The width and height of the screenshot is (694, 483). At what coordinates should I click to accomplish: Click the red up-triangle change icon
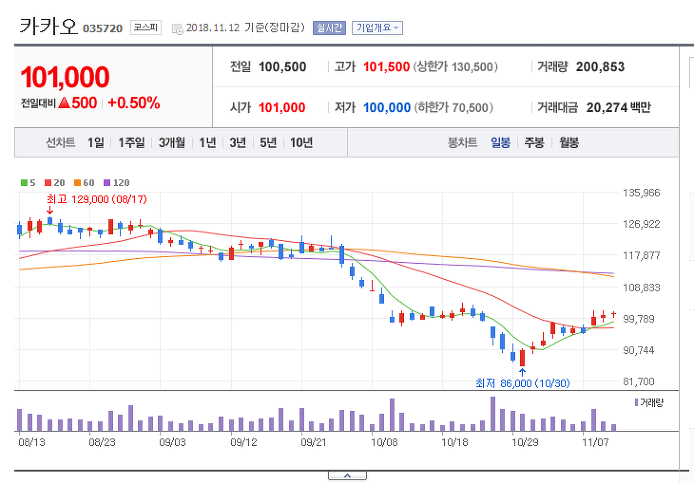[64, 103]
